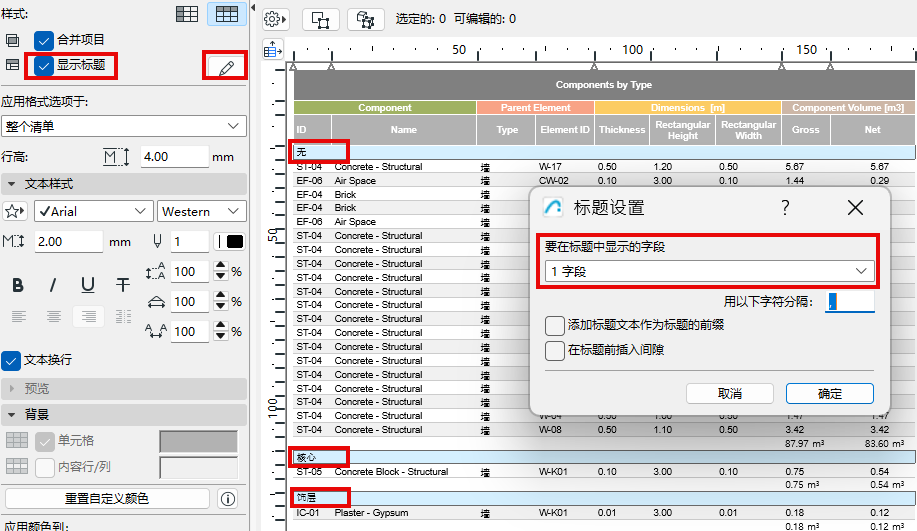917x531 pixels.
Task: Click 确定 button in dialog
Action: [x=829, y=394]
